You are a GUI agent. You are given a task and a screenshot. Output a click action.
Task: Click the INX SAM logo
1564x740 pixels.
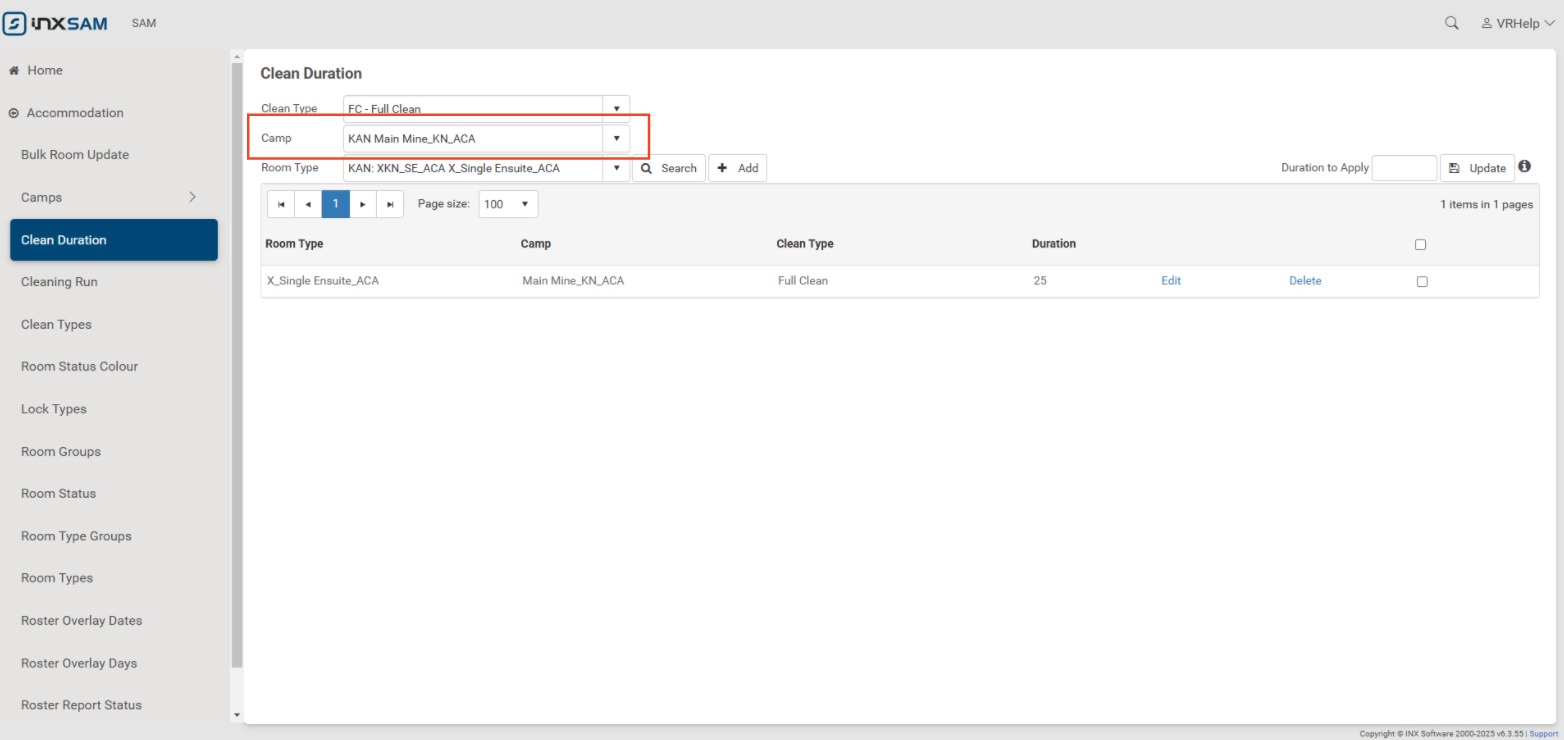pyautogui.click(x=55, y=23)
